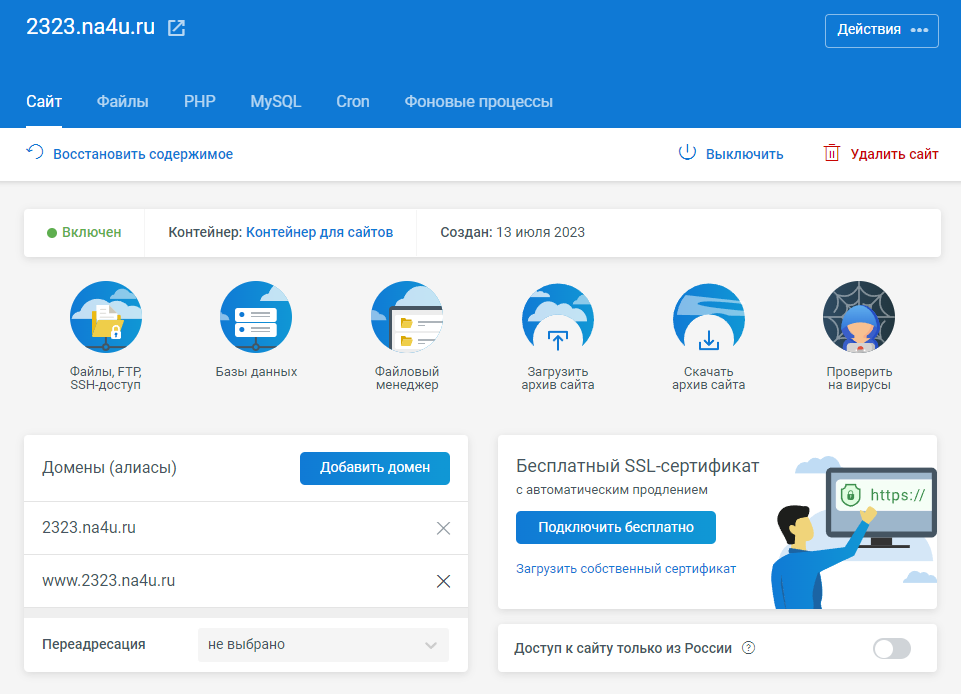961x694 pixels.
Task: Expand the Переадресация dropdown
Action: 323,645
